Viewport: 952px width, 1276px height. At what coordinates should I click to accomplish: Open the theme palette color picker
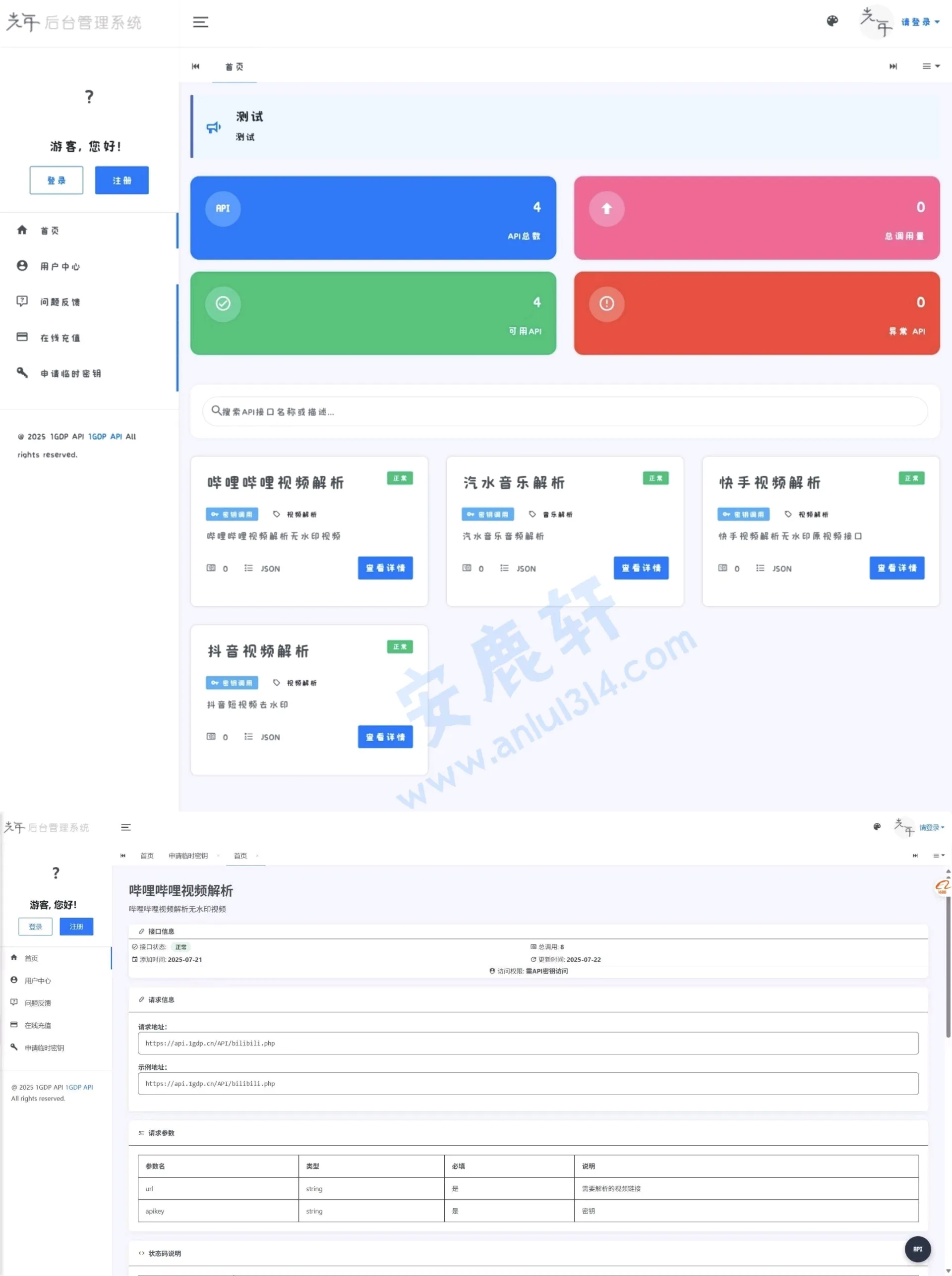click(x=832, y=21)
